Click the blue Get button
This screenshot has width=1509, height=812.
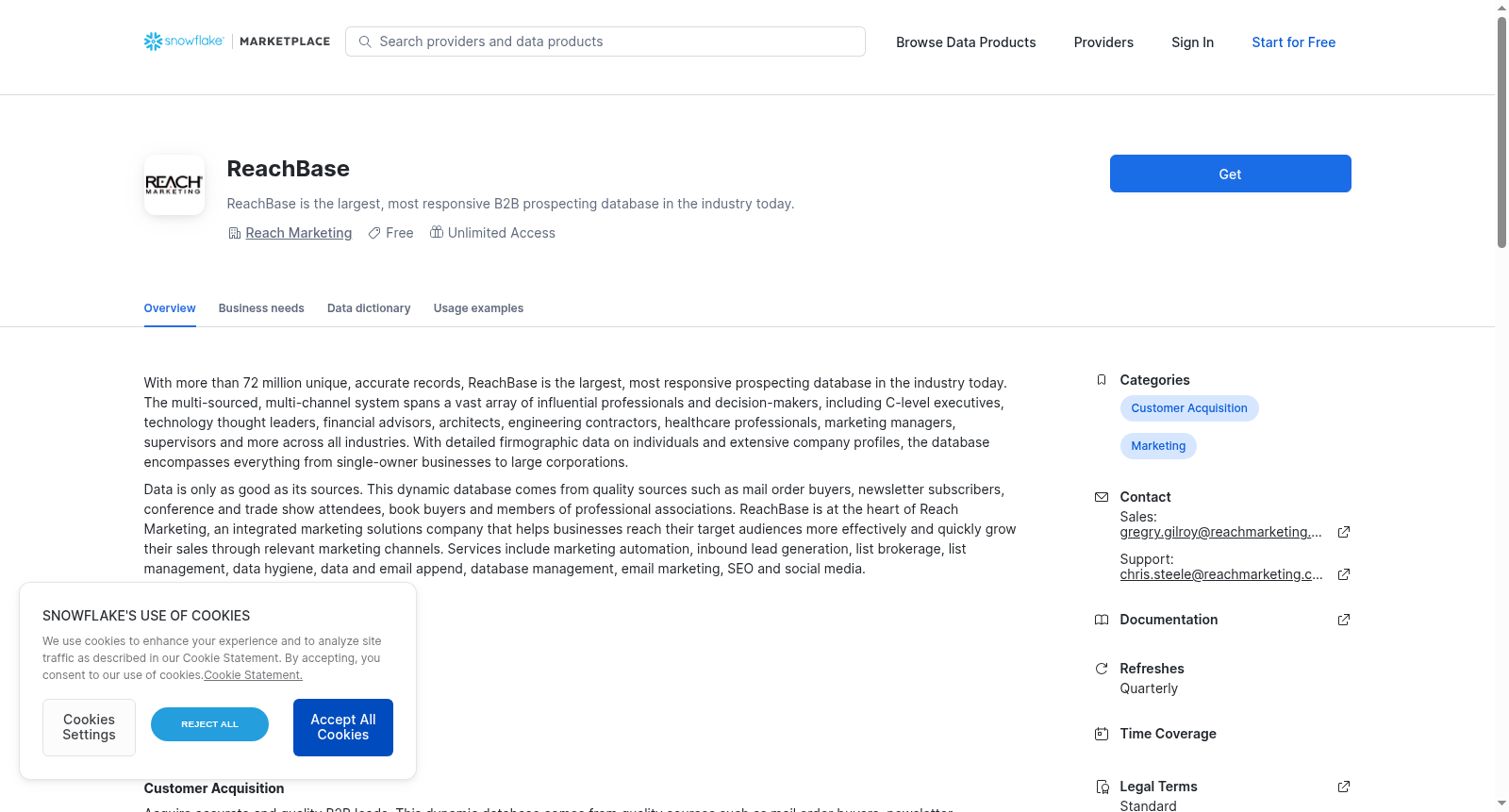(x=1230, y=174)
